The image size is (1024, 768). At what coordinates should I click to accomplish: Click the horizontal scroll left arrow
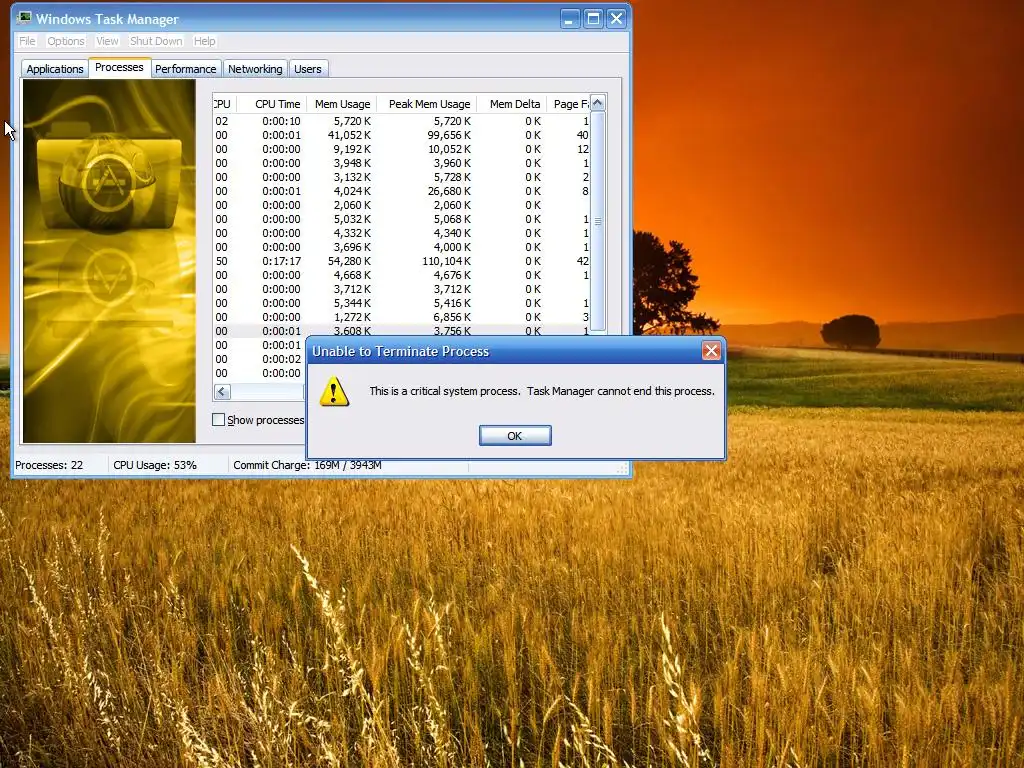(x=221, y=392)
